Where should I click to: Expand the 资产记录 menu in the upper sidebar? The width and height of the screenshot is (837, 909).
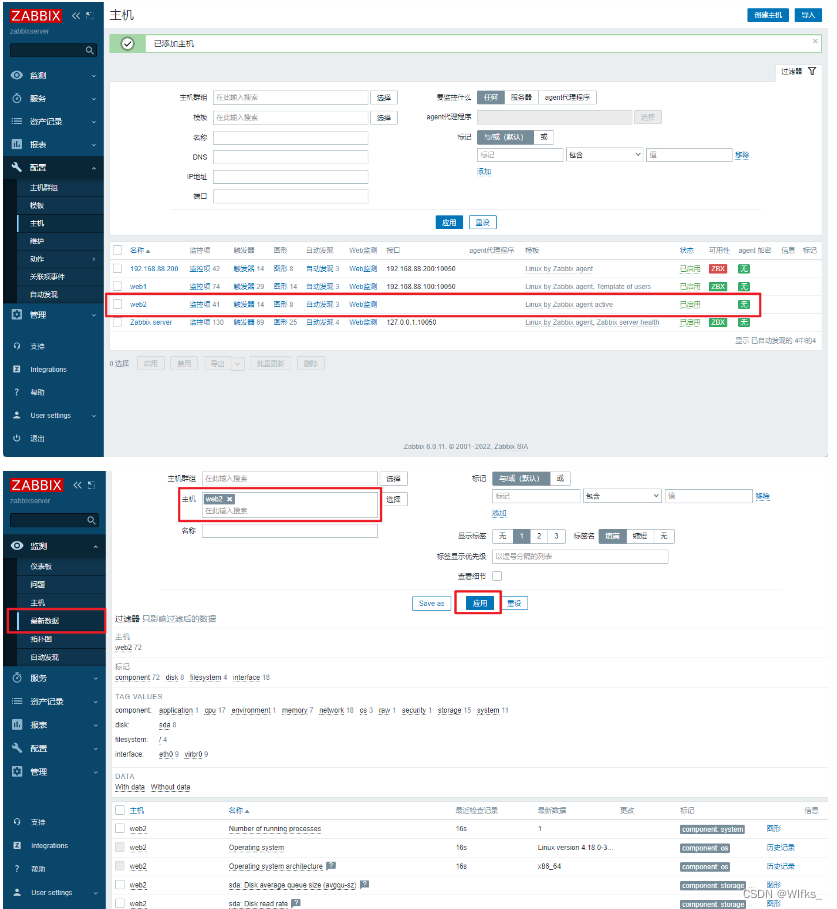pos(54,121)
